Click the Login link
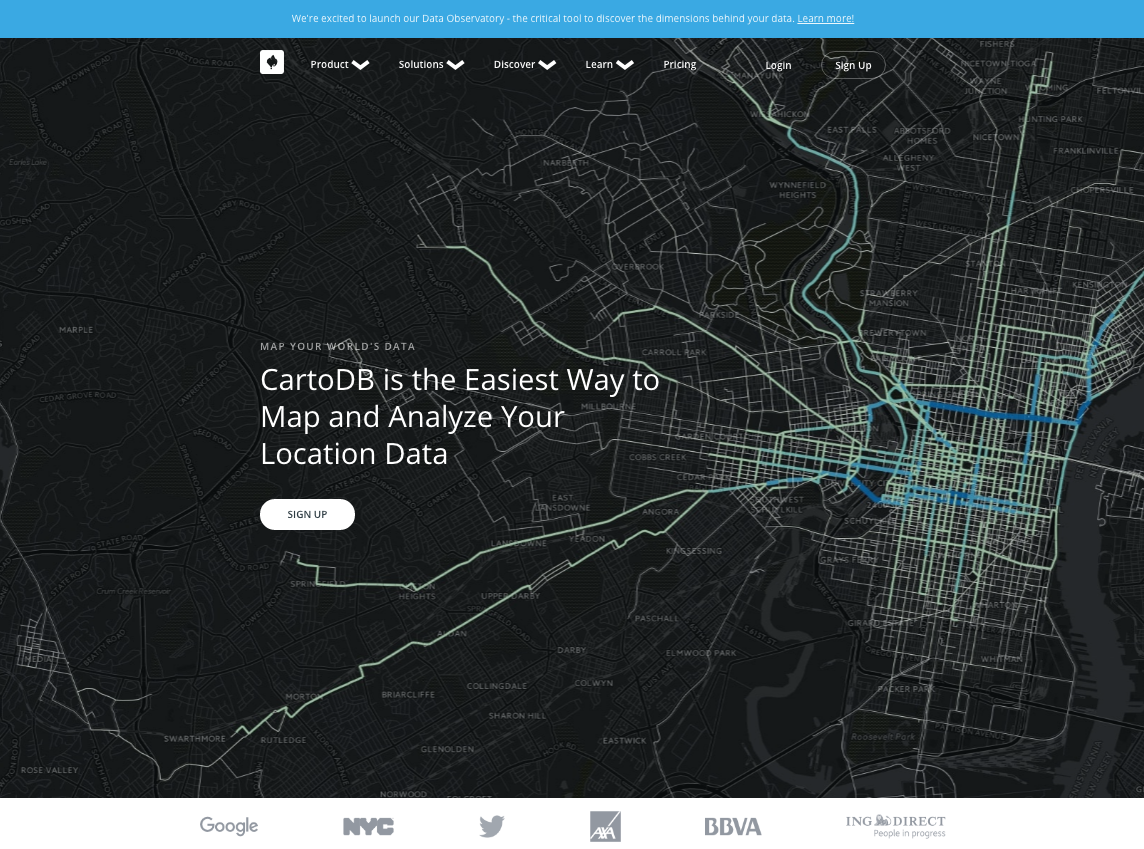Screen dimensions: 1144x849 [778, 65]
